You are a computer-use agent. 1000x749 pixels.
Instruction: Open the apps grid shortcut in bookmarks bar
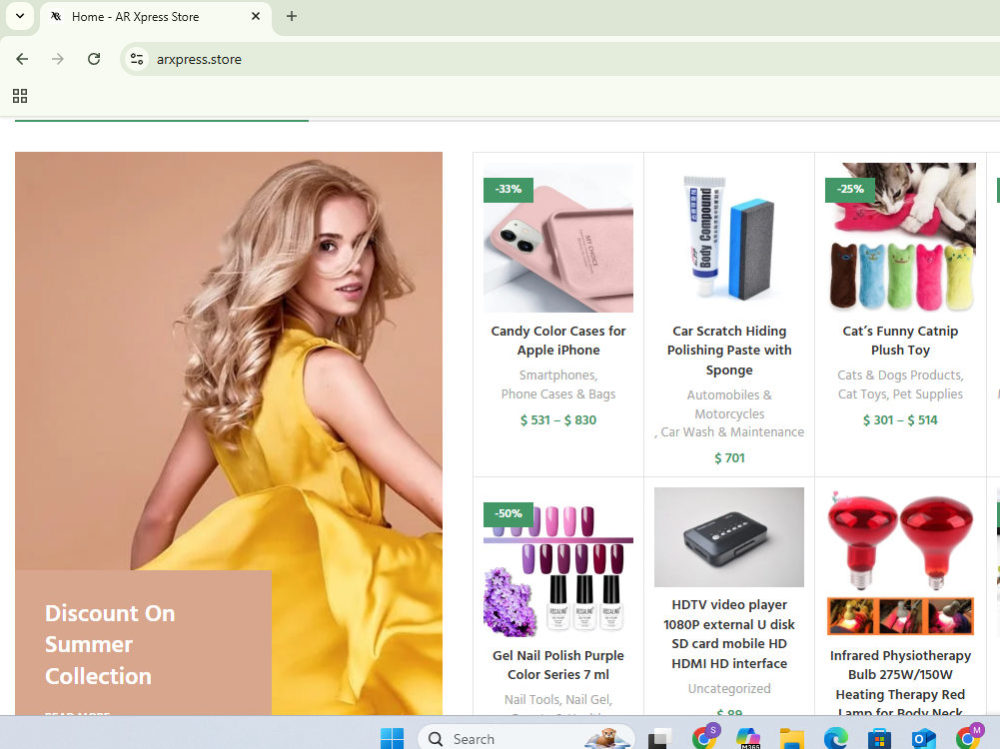[20, 96]
